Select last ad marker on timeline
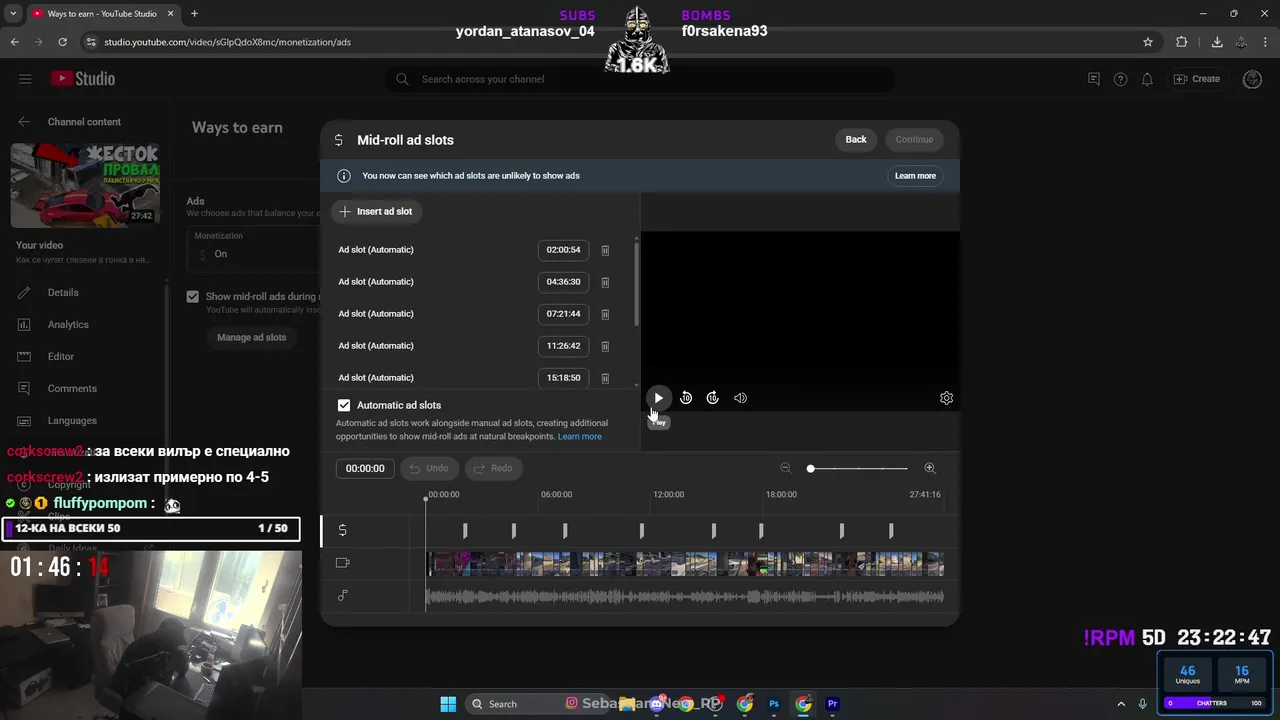This screenshot has width=1280, height=720. click(891, 530)
